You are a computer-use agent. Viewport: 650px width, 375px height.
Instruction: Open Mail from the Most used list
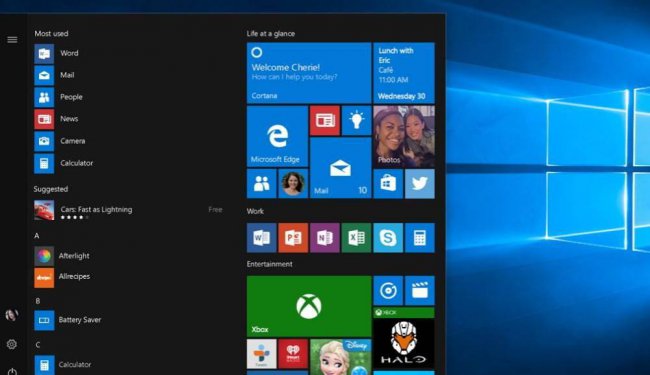(x=54, y=75)
